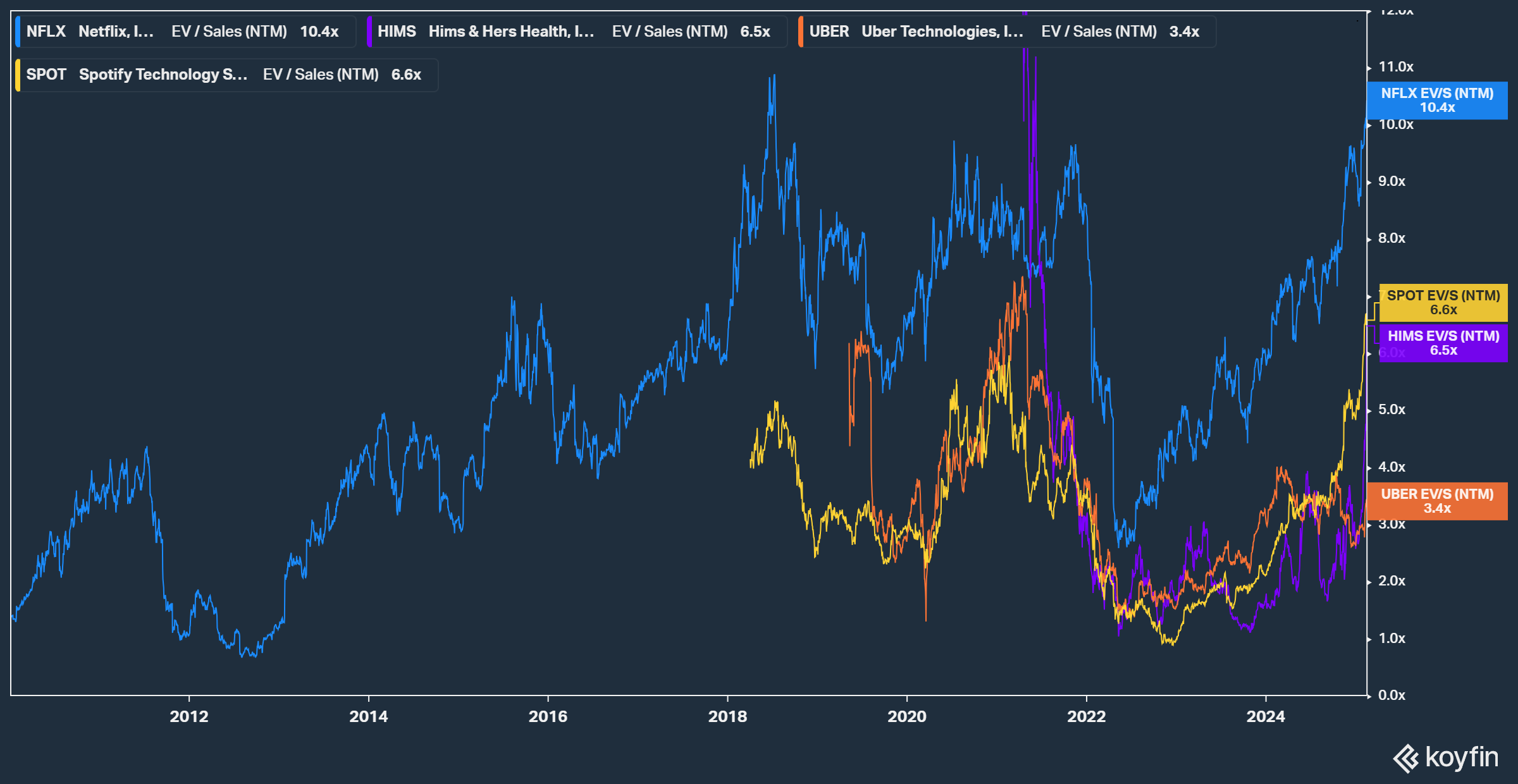The width and height of the screenshot is (1518, 784).
Task: Click the 1.0x y-axis label
Action: [x=1392, y=639]
